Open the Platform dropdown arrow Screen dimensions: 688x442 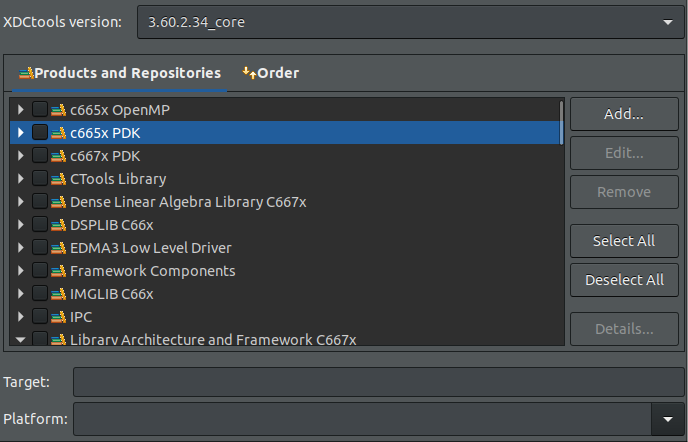click(665, 418)
